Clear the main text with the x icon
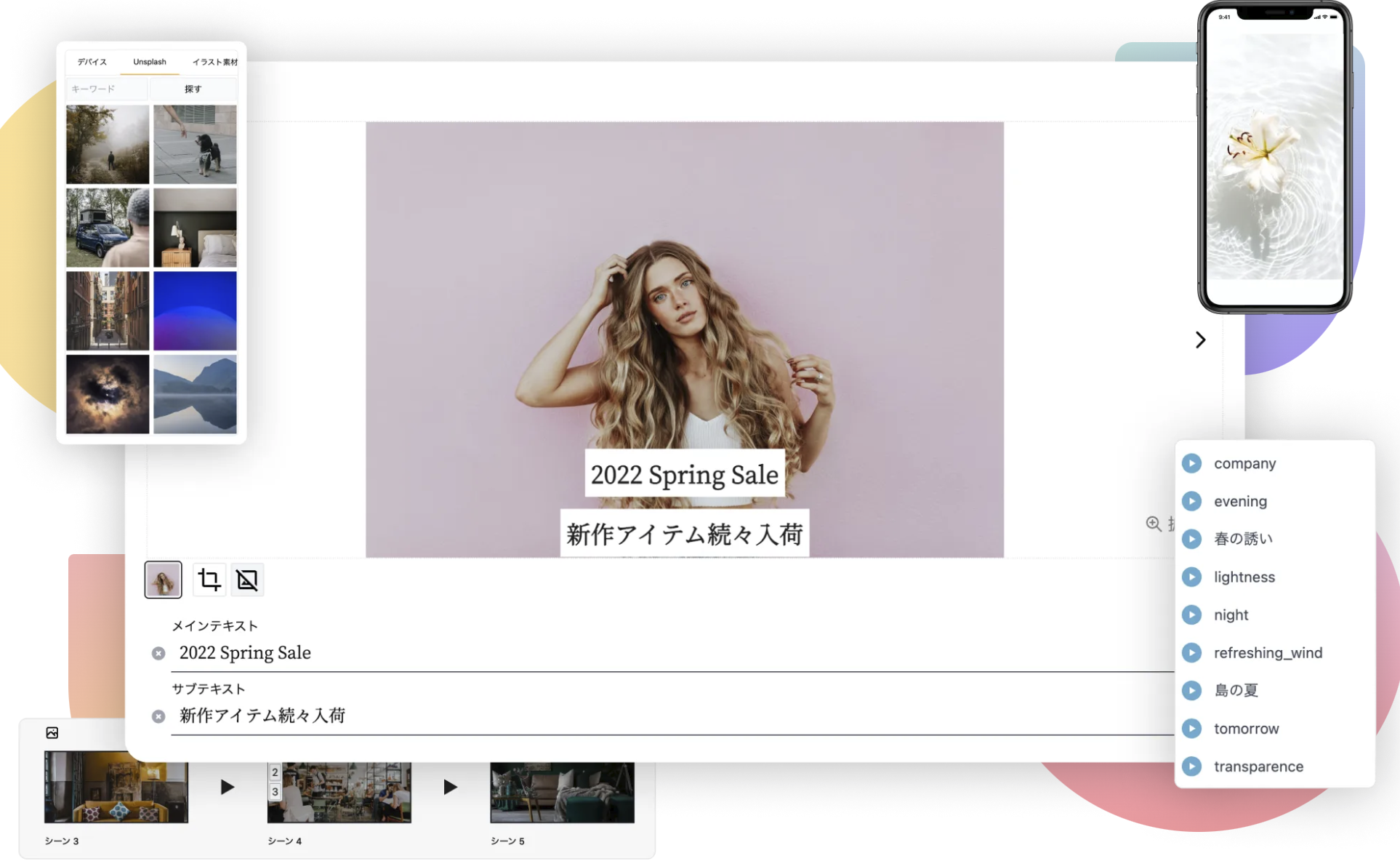The height and width of the screenshot is (861, 1400). point(158,653)
